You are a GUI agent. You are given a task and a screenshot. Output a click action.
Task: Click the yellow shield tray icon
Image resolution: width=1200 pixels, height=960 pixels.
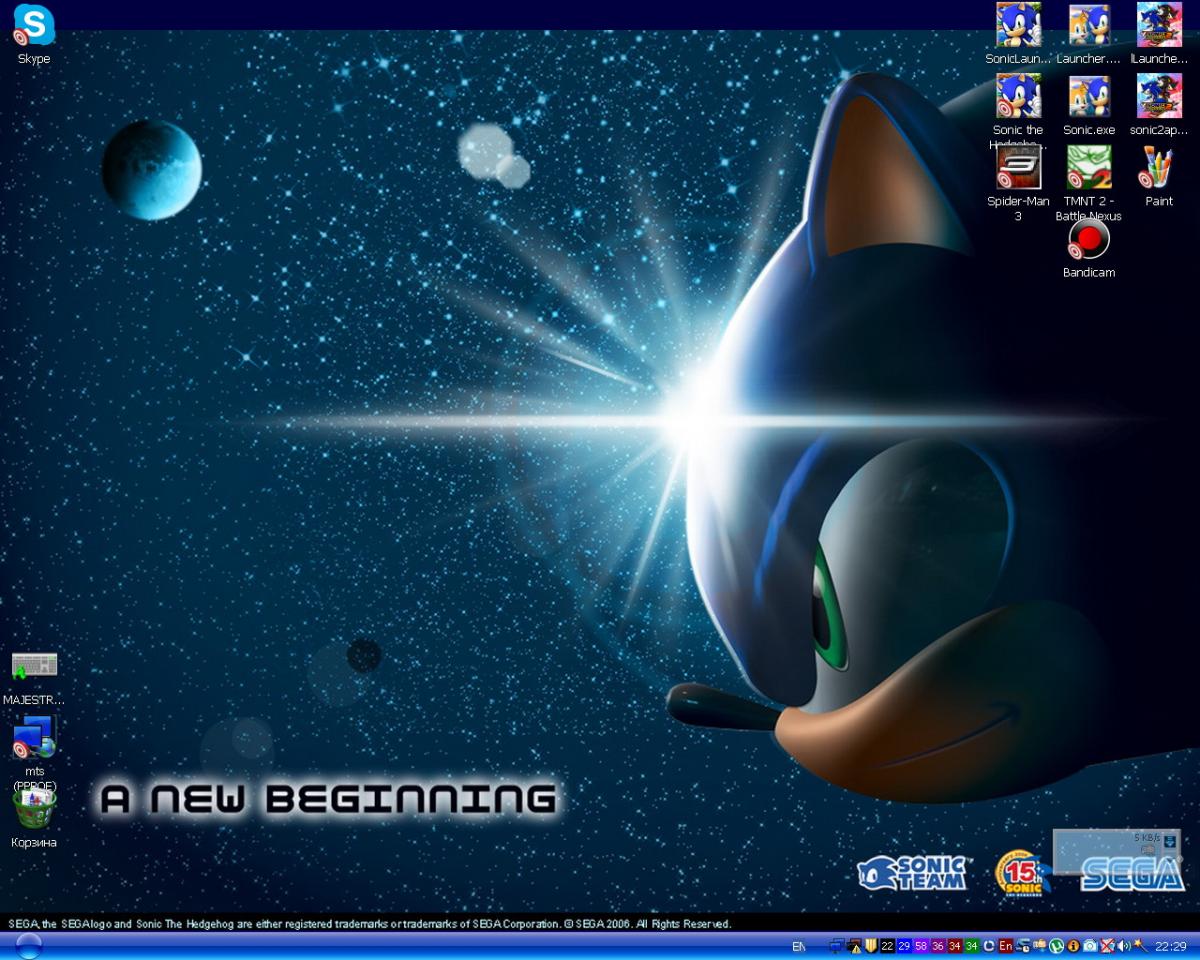point(870,946)
